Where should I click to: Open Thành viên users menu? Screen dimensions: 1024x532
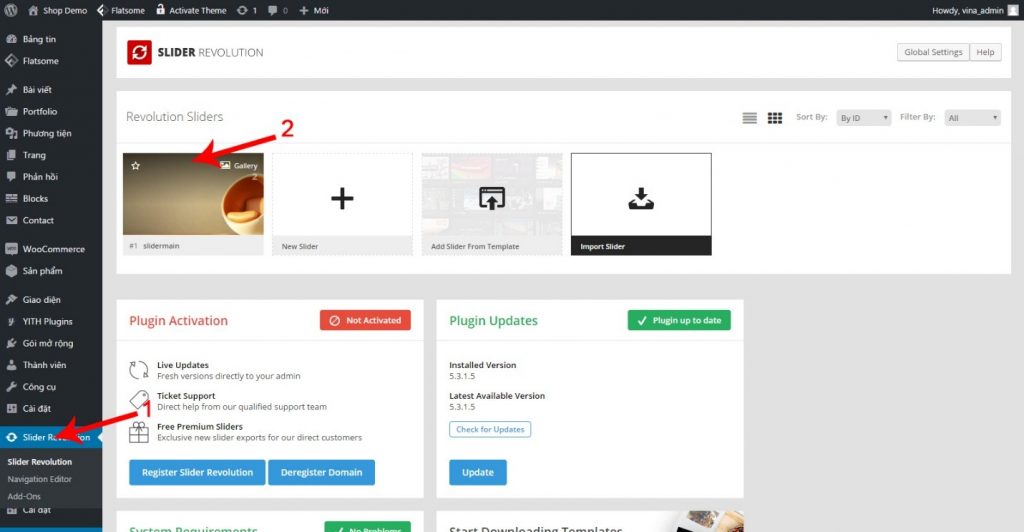[44, 365]
